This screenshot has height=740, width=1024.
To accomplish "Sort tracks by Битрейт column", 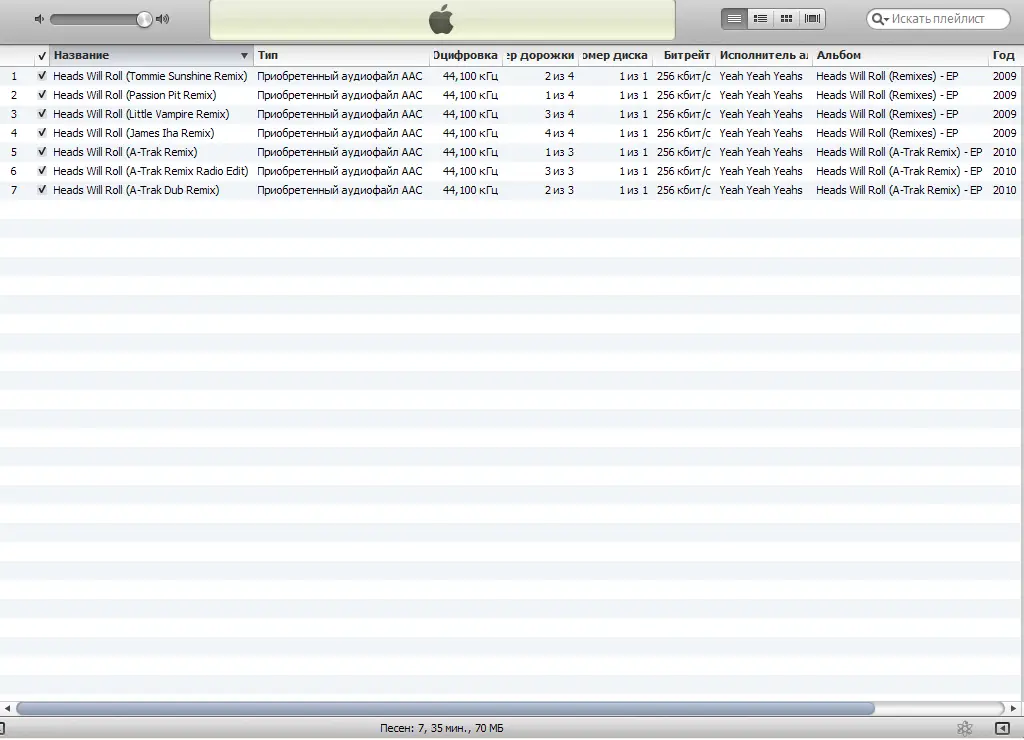I will pos(686,56).
